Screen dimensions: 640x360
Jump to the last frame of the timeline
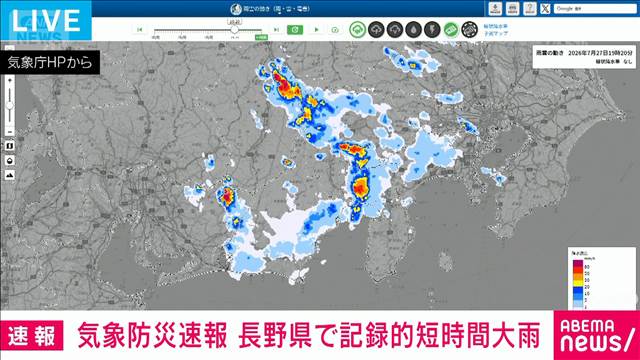click(276, 30)
